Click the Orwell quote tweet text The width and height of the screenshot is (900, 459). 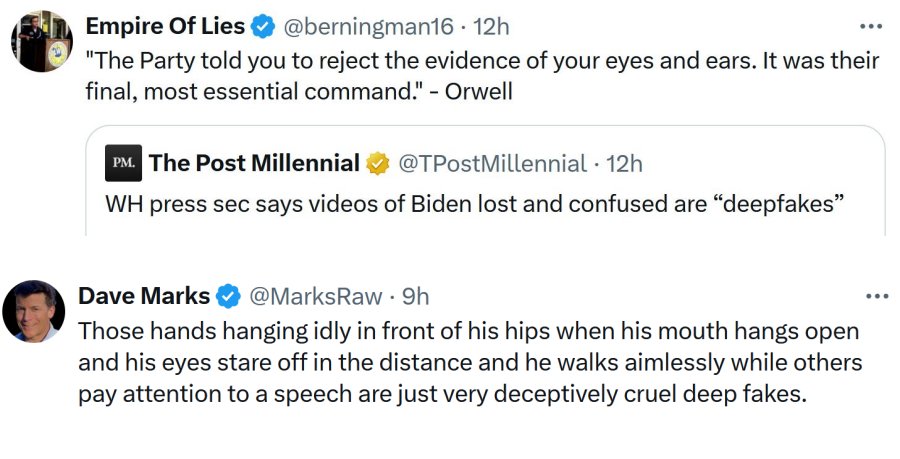[x=480, y=73]
